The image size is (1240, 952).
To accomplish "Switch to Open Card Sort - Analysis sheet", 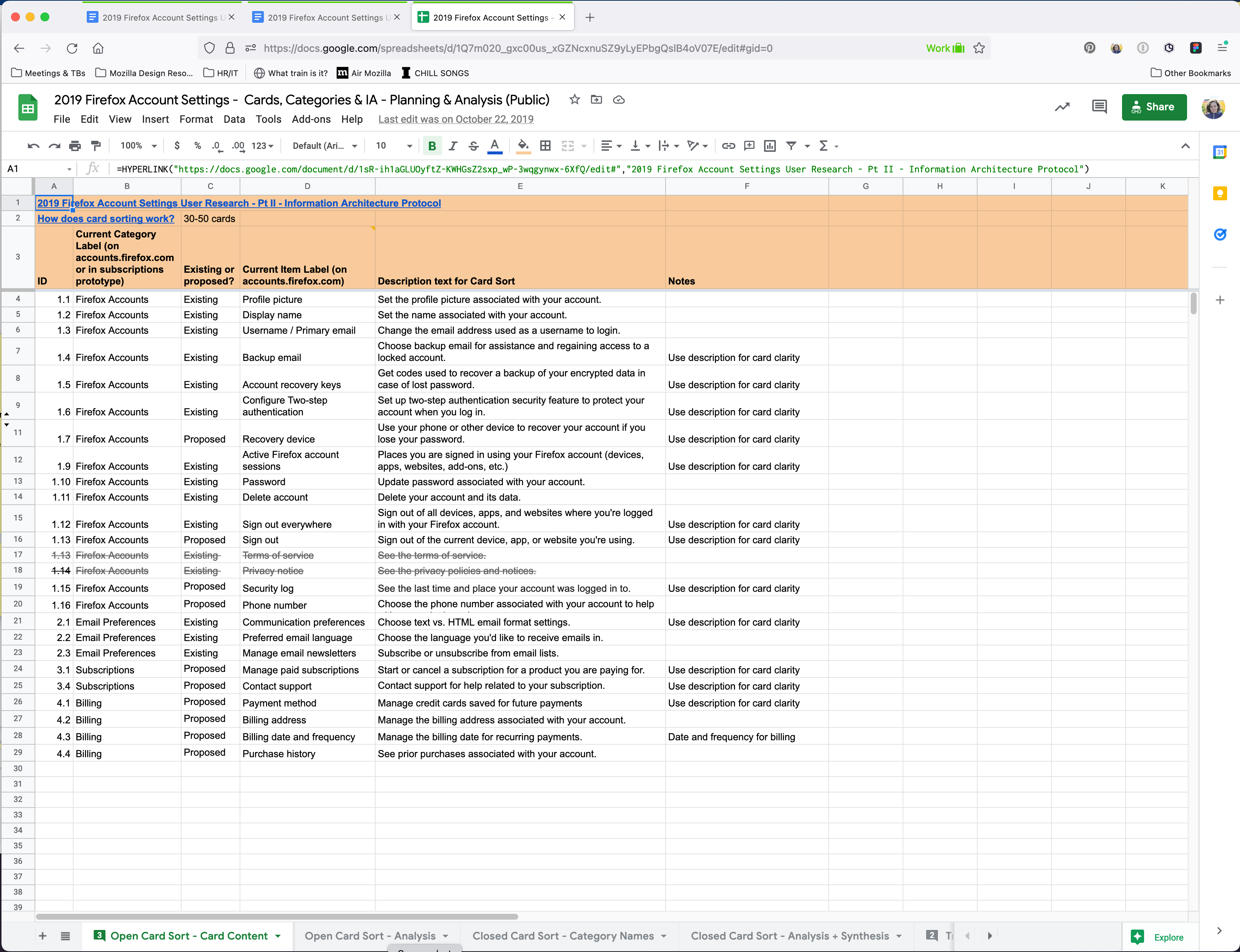I will tap(370, 935).
